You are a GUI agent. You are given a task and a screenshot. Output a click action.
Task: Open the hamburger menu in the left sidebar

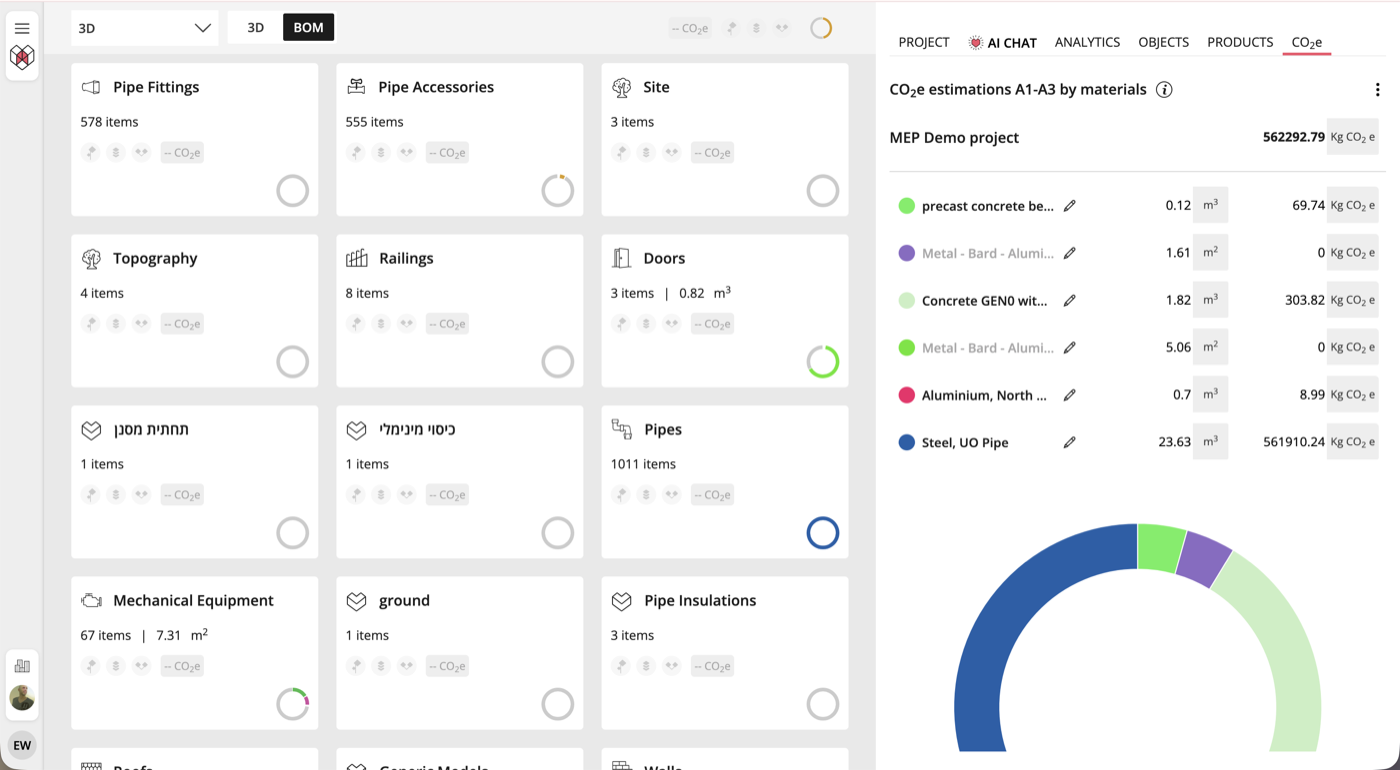[x=22, y=28]
